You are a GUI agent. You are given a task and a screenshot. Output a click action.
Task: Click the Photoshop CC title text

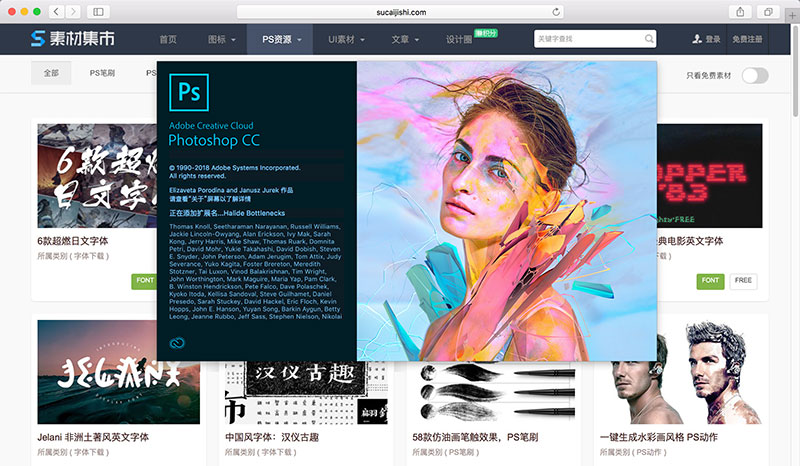[214, 140]
